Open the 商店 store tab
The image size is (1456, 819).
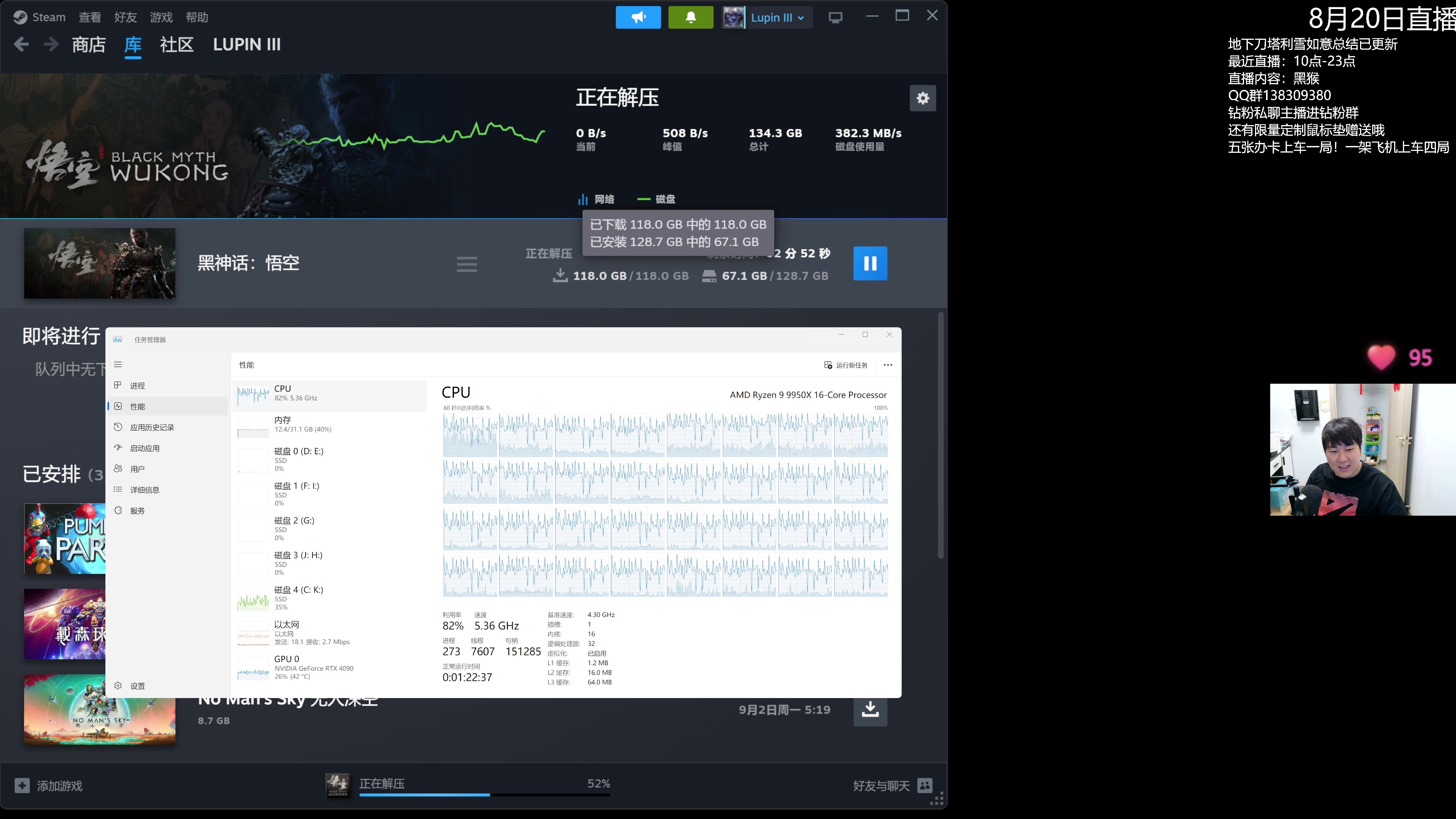pos(89,45)
